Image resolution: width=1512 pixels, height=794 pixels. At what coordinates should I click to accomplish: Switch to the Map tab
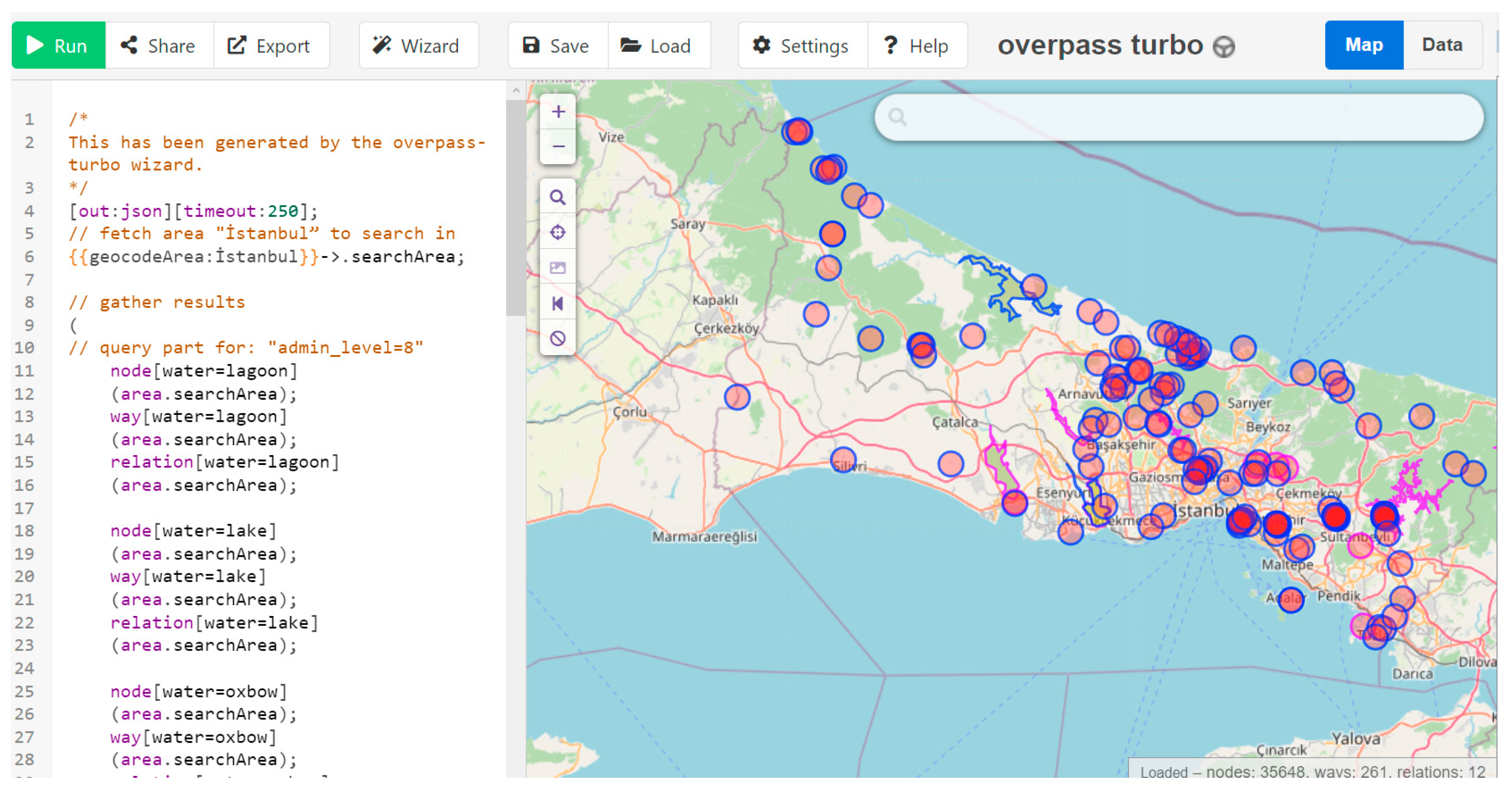[x=1363, y=45]
